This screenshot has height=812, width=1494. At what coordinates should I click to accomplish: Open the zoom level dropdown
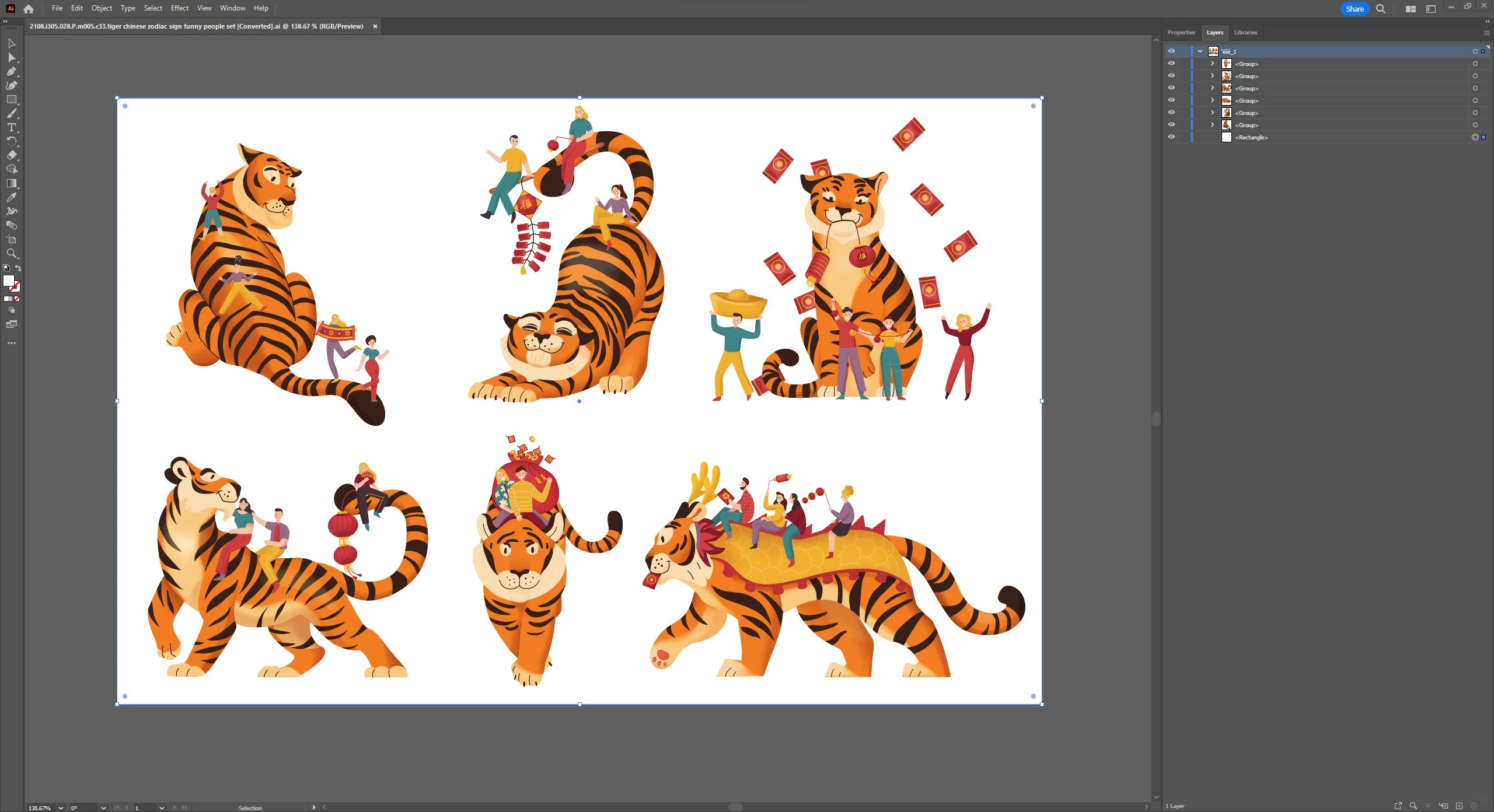click(61, 807)
